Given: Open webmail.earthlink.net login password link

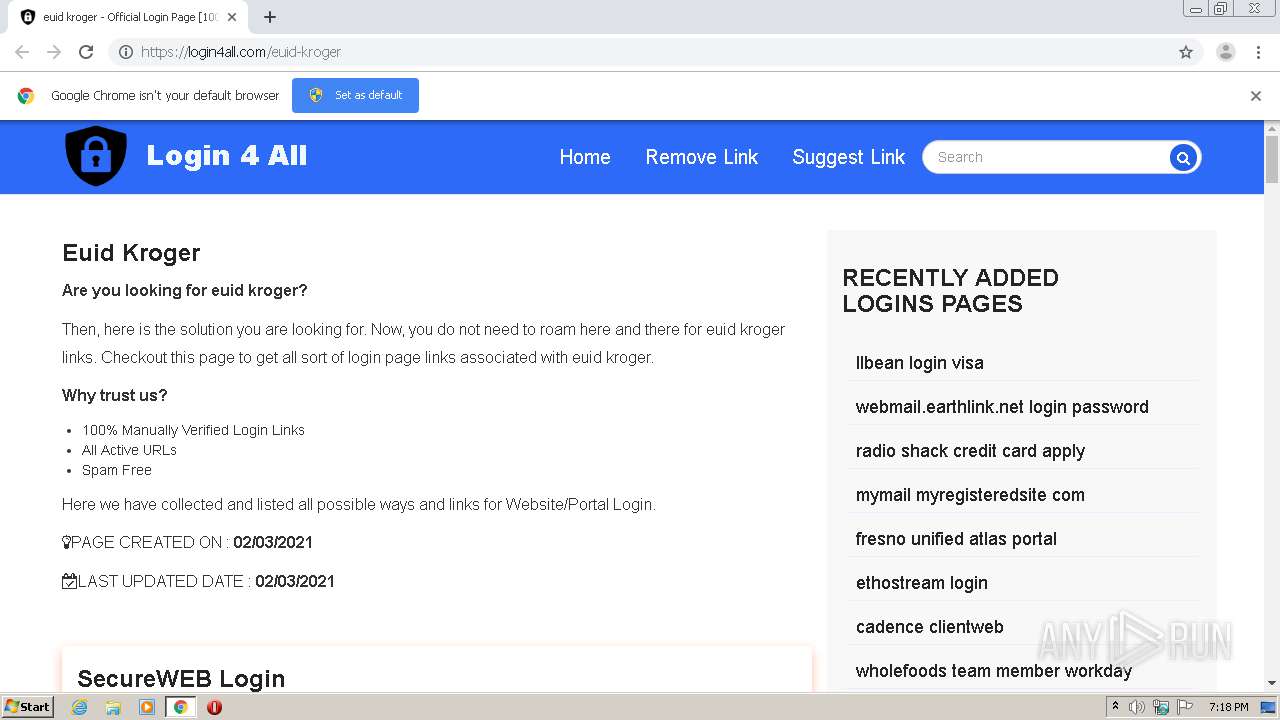Looking at the screenshot, I should (1002, 407).
